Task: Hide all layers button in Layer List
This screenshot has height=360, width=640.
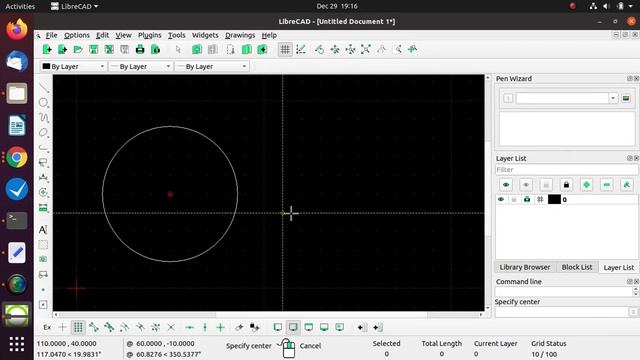Action: click(x=526, y=185)
